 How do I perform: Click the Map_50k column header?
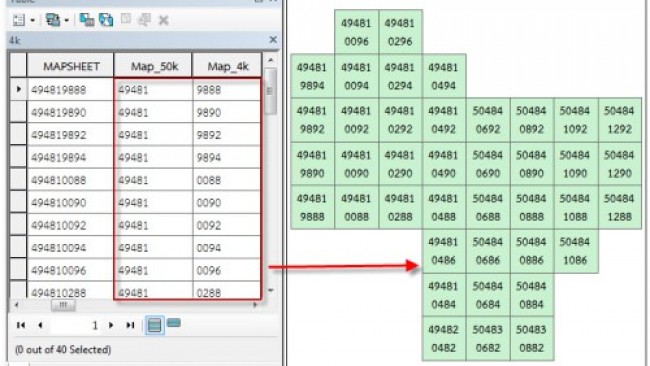(153, 66)
